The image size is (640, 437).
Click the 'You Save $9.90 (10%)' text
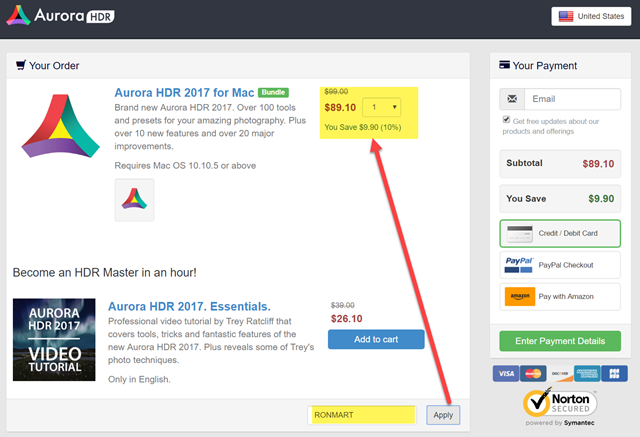click(x=363, y=127)
